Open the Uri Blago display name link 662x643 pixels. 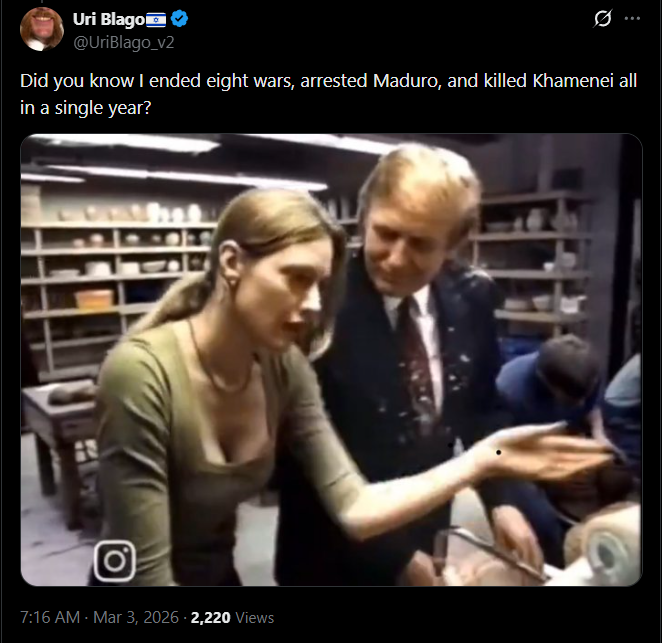point(109,19)
